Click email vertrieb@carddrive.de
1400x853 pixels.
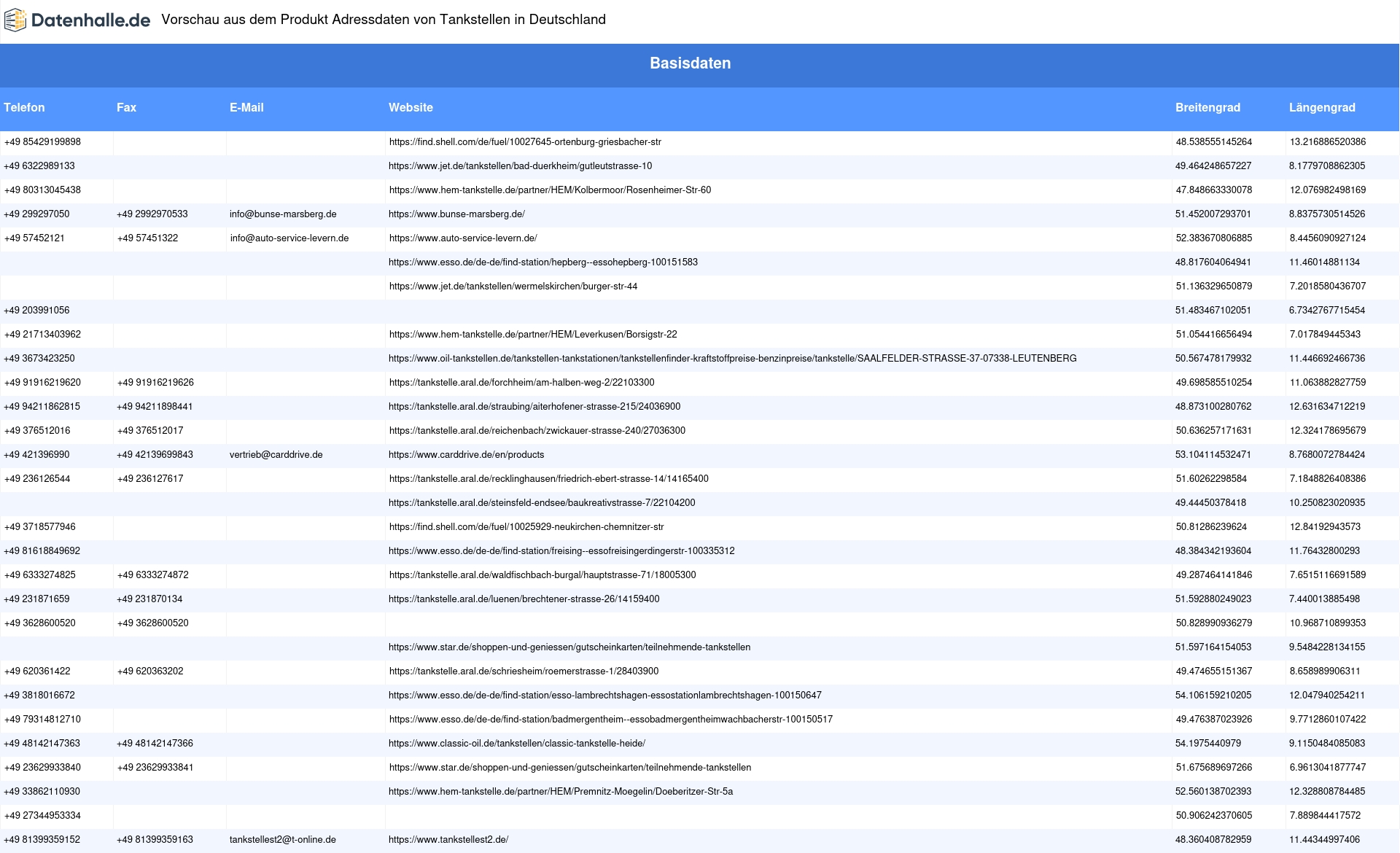[276, 455]
